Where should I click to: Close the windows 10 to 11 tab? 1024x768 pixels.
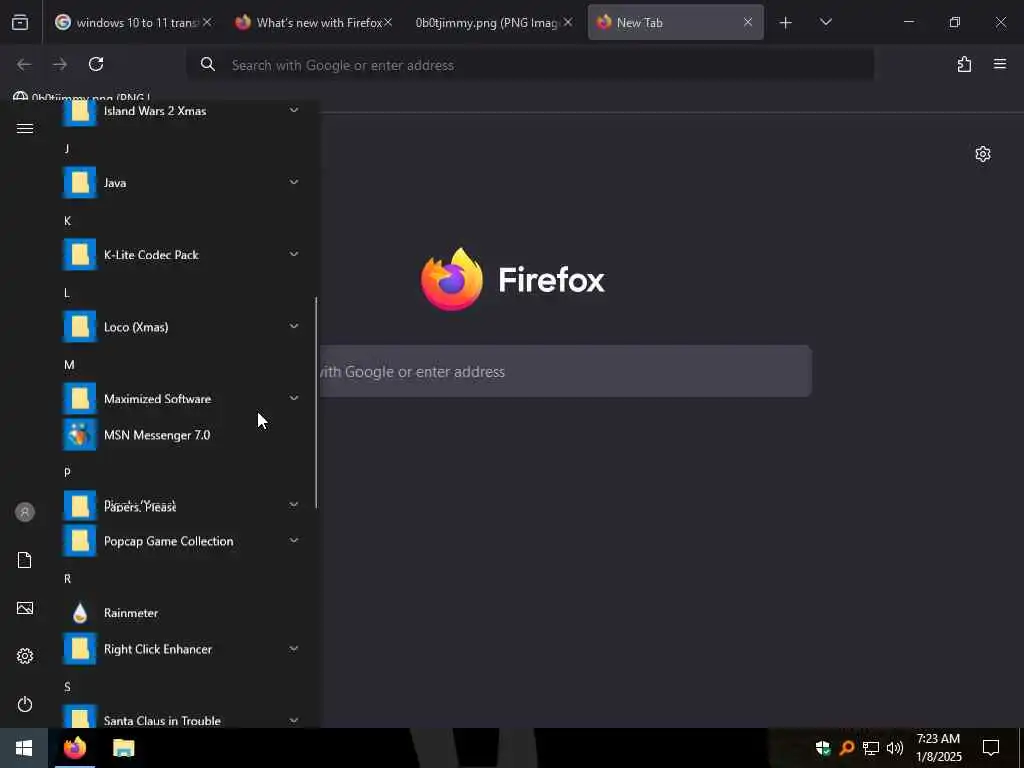pos(207,22)
